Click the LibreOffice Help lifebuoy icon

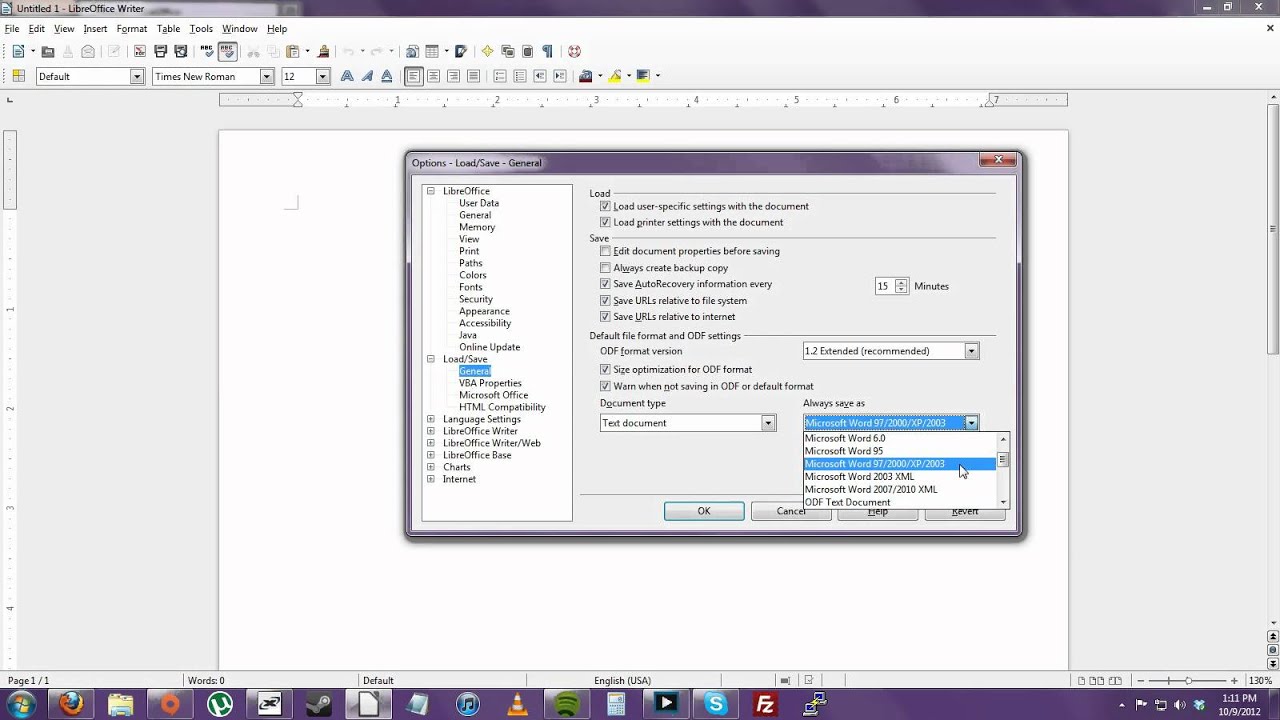click(x=574, y=51)
